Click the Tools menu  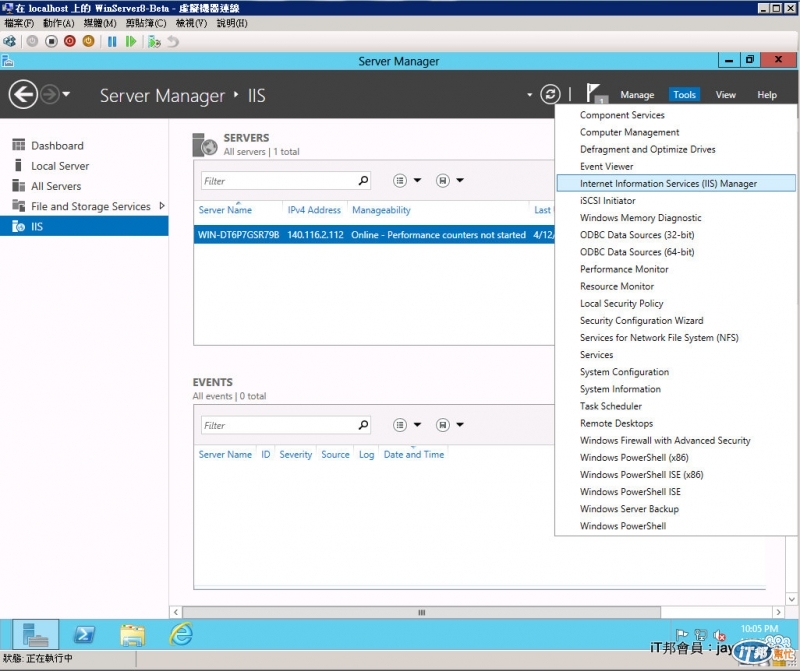click(x=684, y=95)
